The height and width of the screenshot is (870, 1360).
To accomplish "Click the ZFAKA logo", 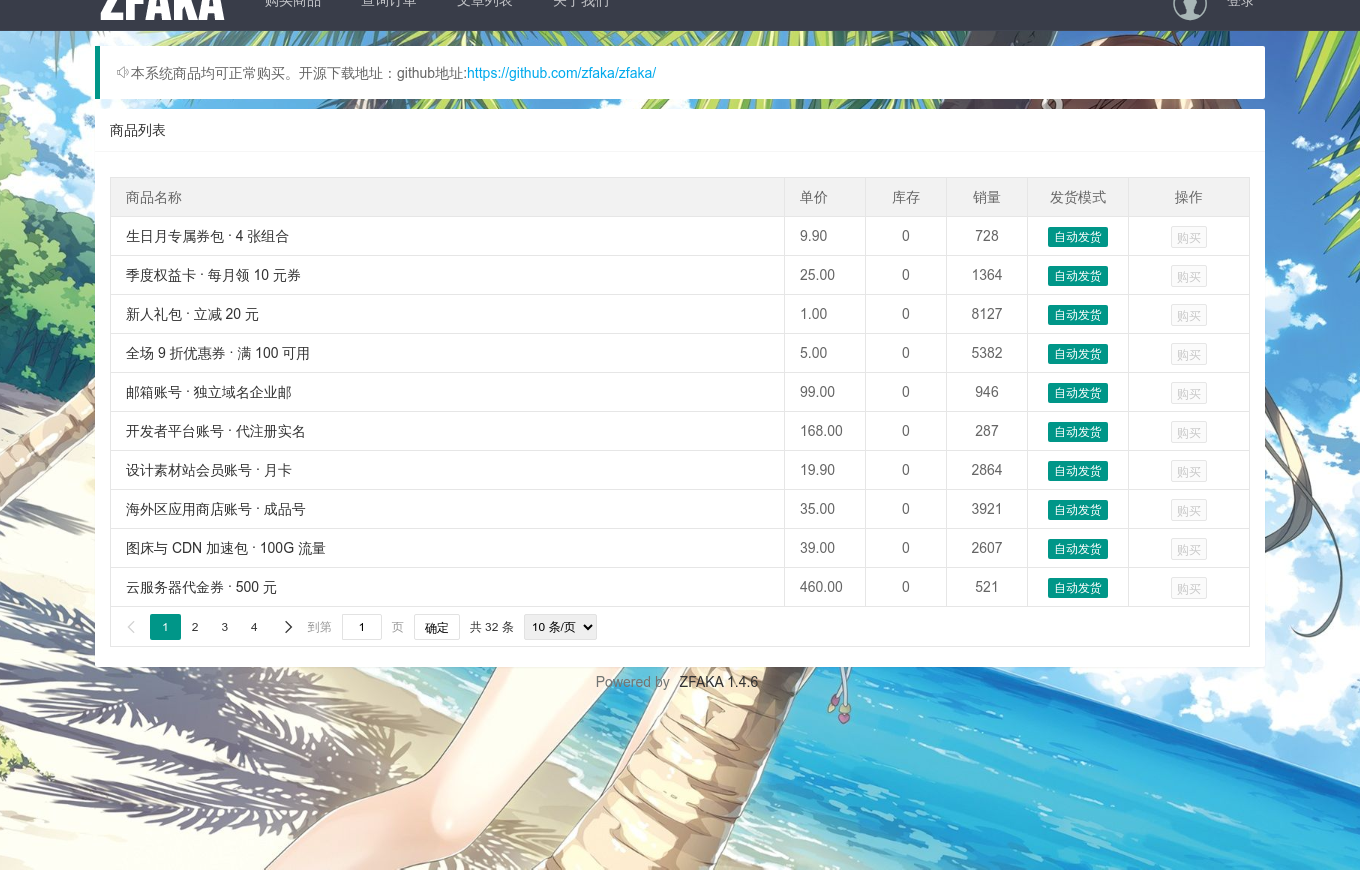I will [x=162, y=9].
